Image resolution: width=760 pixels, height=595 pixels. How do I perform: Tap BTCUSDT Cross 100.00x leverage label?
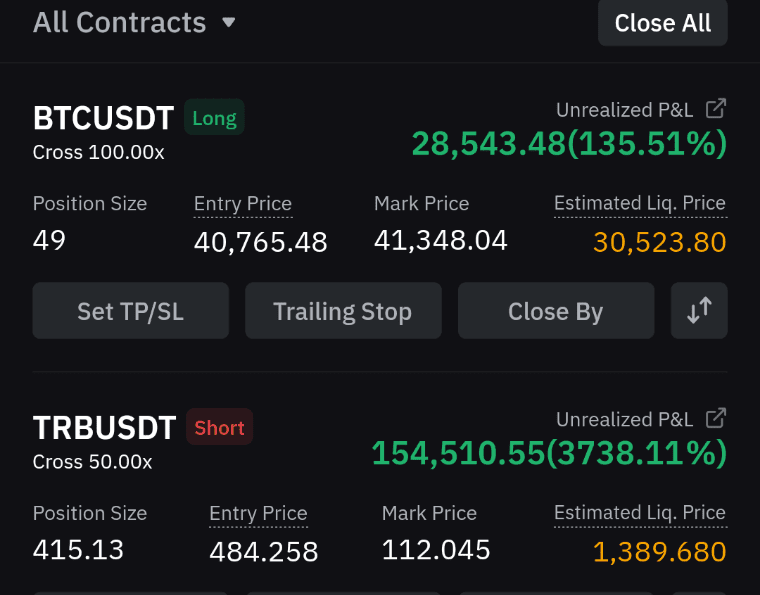click(x=98, y=153)
